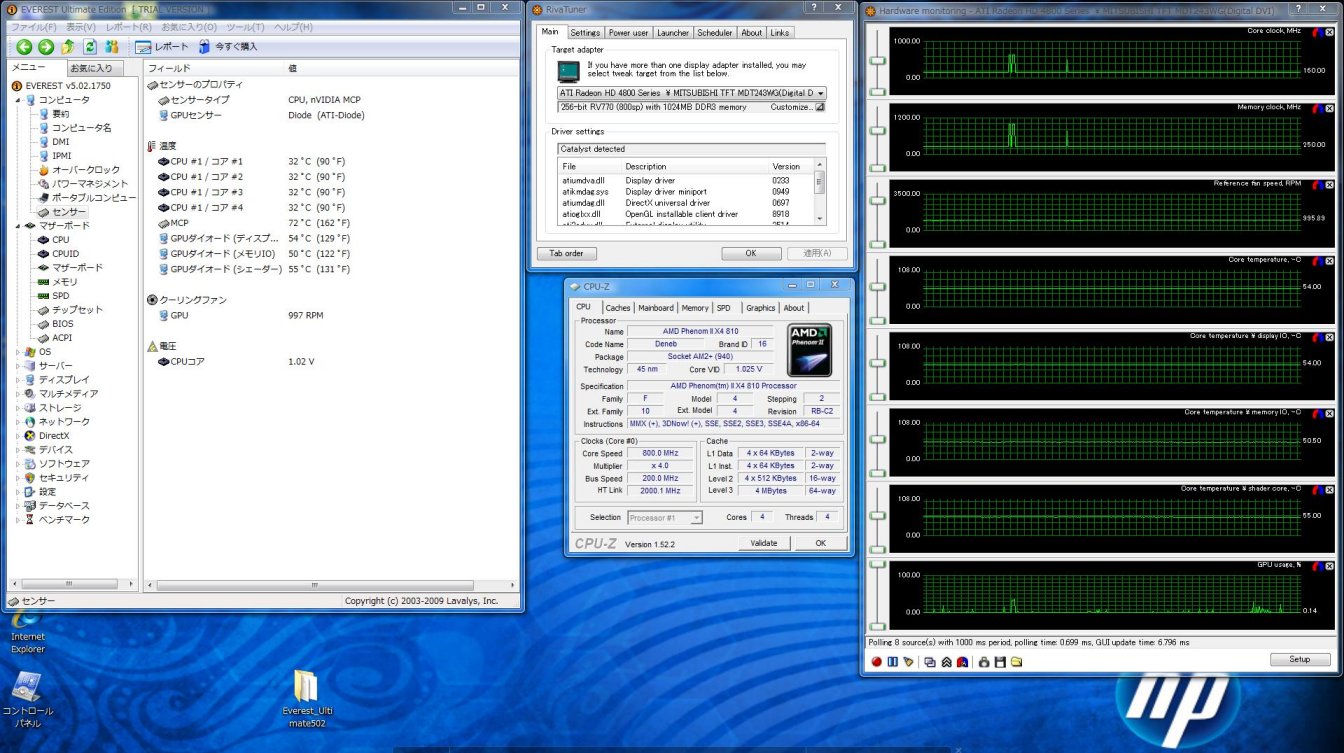Click the upper slider handle beside Core clock graph
The image size is (1344, 753).
878,60
